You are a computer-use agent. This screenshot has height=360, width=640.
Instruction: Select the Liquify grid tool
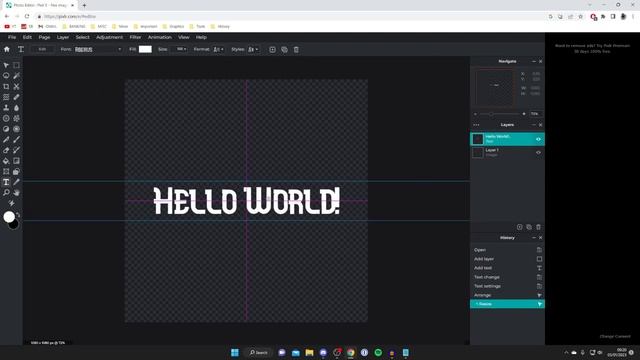point(6,97)
